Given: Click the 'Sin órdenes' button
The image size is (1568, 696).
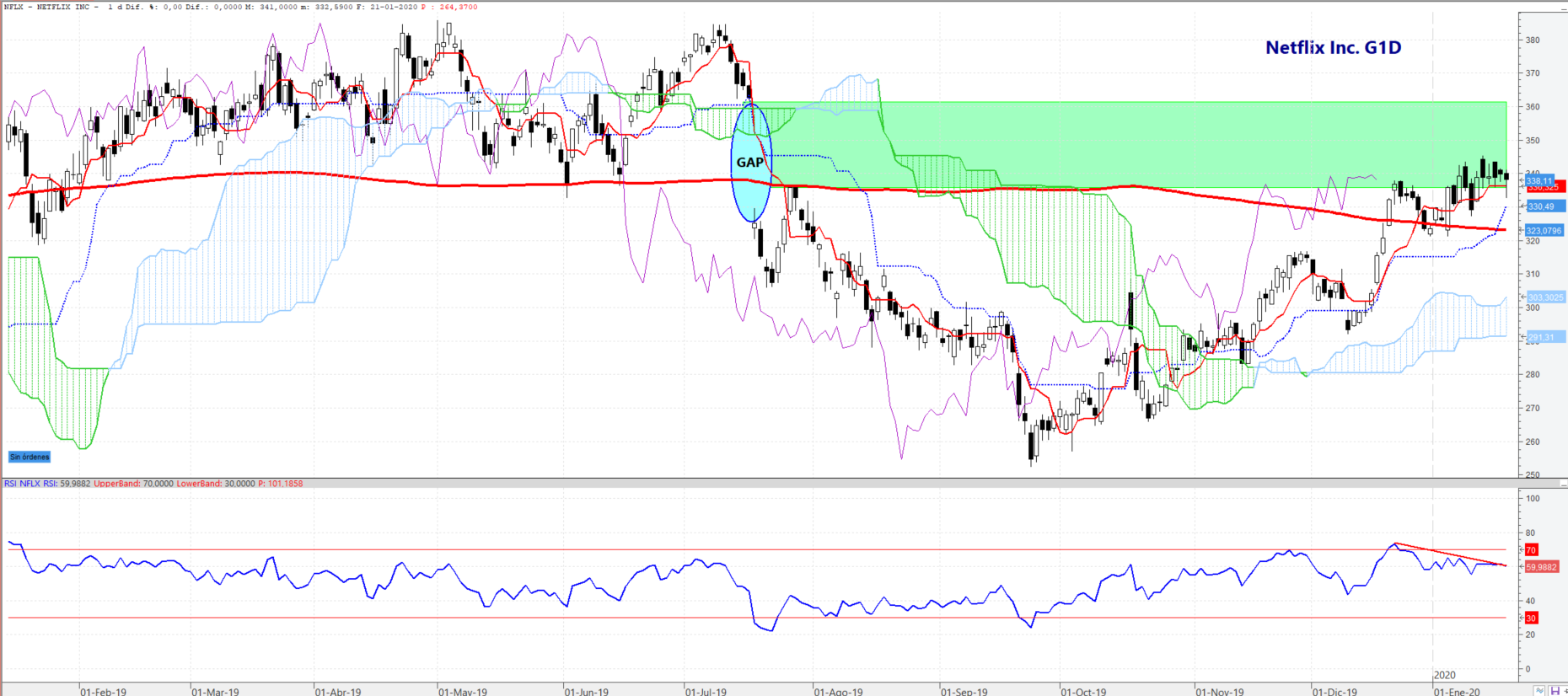Looking at the screenshot, I should point(30,457).
